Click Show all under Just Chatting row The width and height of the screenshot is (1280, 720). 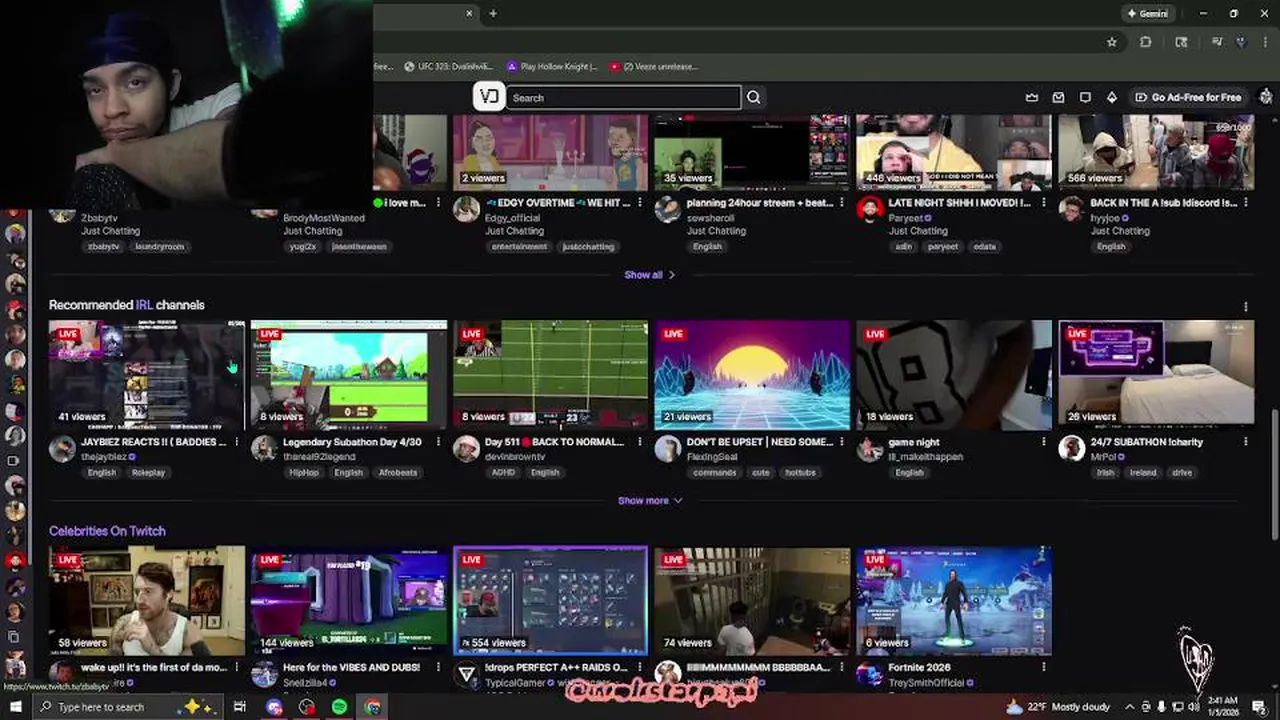[x=650, y=275]
